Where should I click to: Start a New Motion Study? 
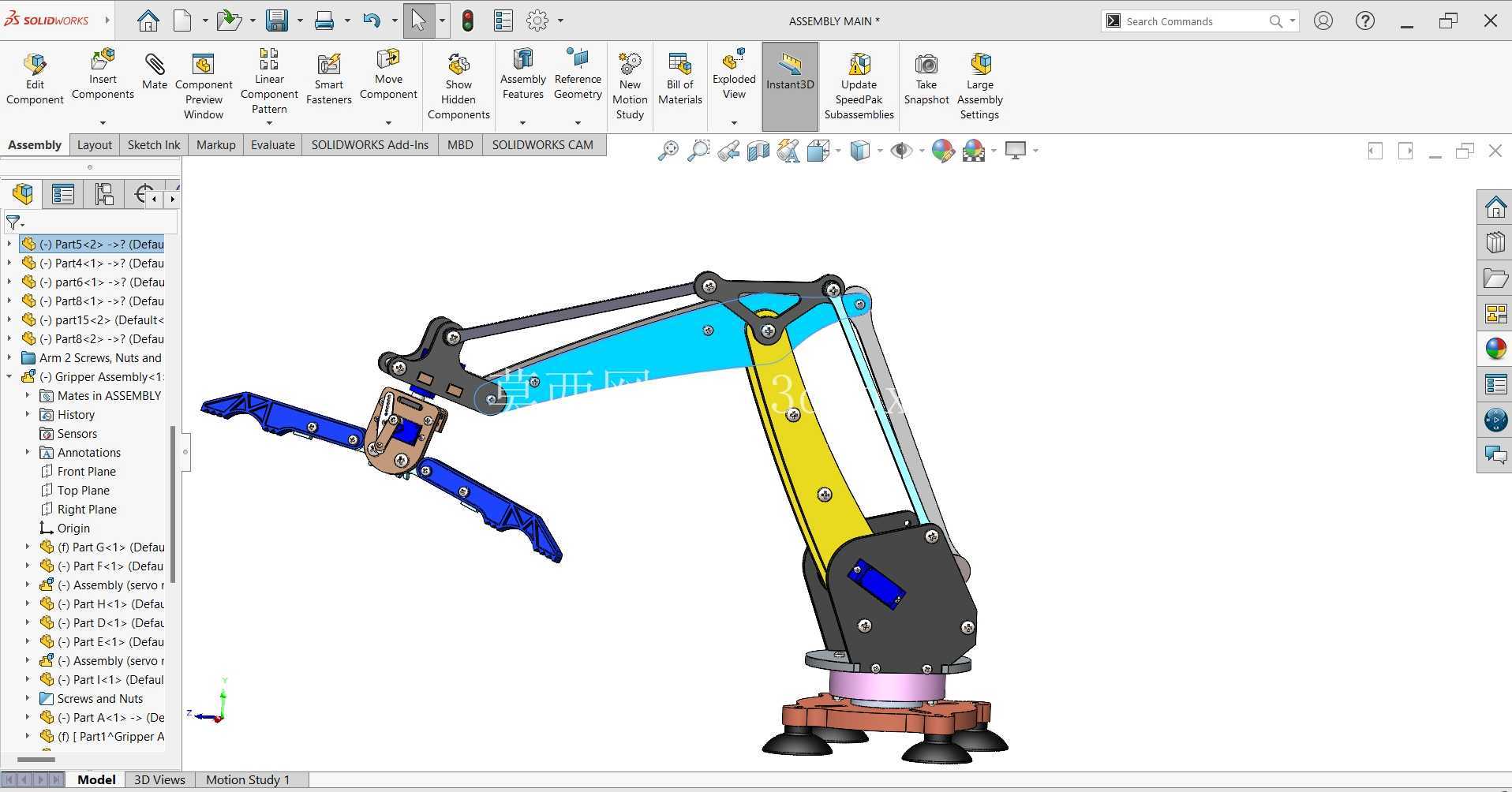(630, 85)
